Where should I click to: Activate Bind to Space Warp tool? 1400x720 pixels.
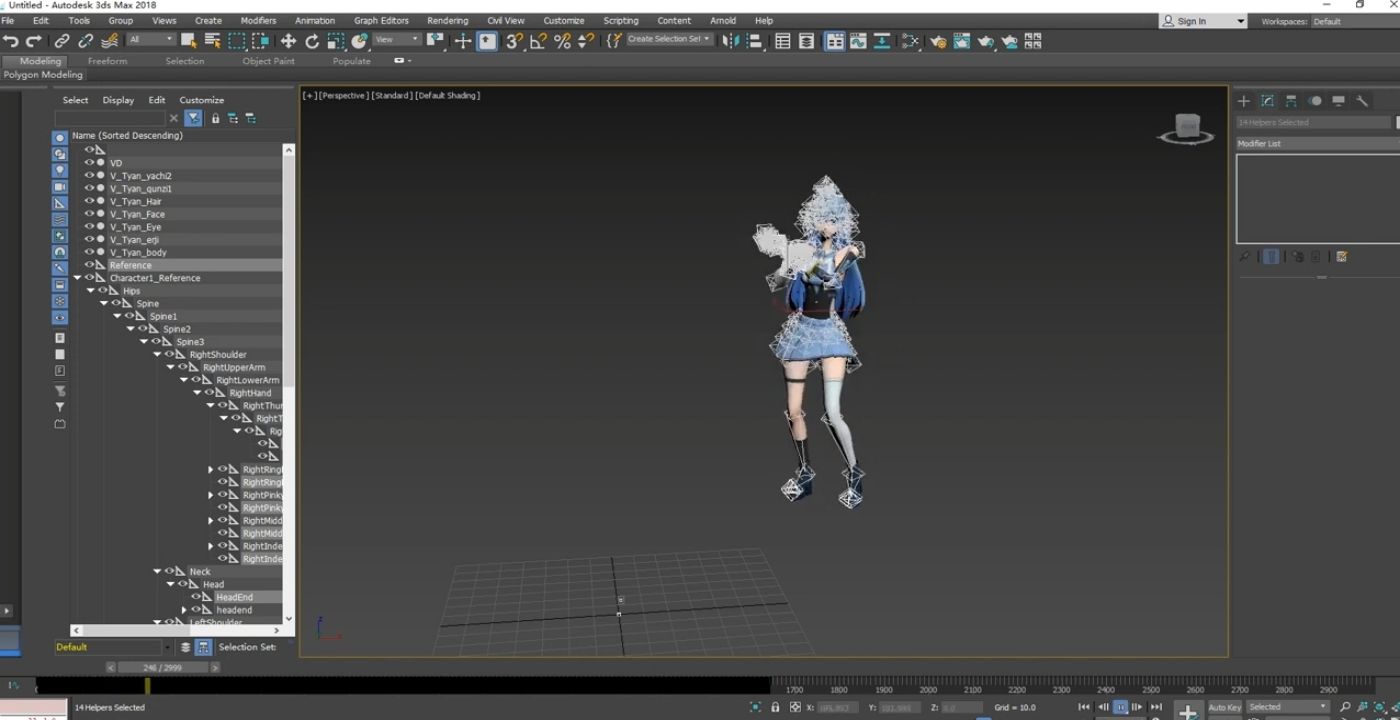pyautogui.click(x=109, y=41)
